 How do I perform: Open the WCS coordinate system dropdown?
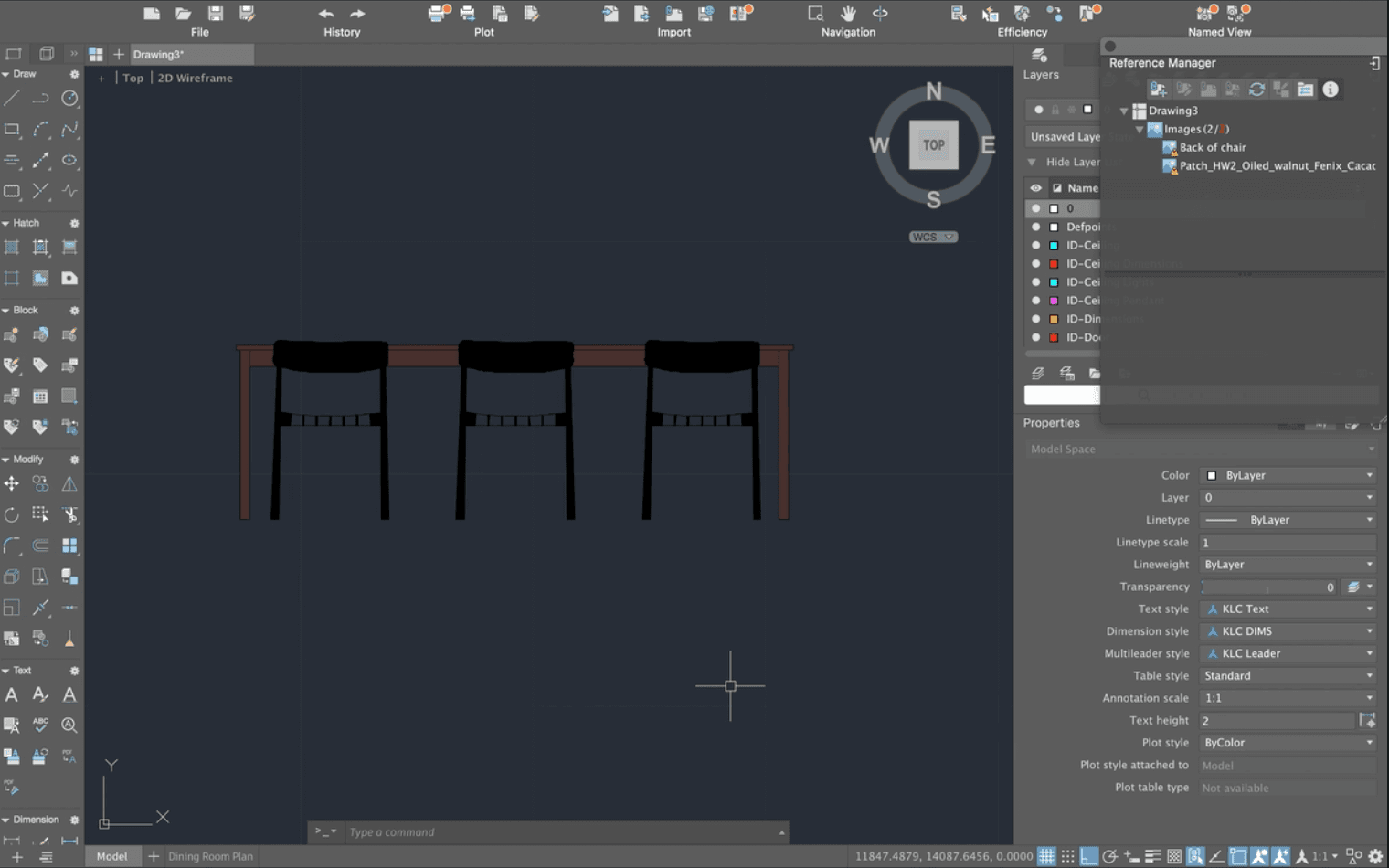(933, 237)
